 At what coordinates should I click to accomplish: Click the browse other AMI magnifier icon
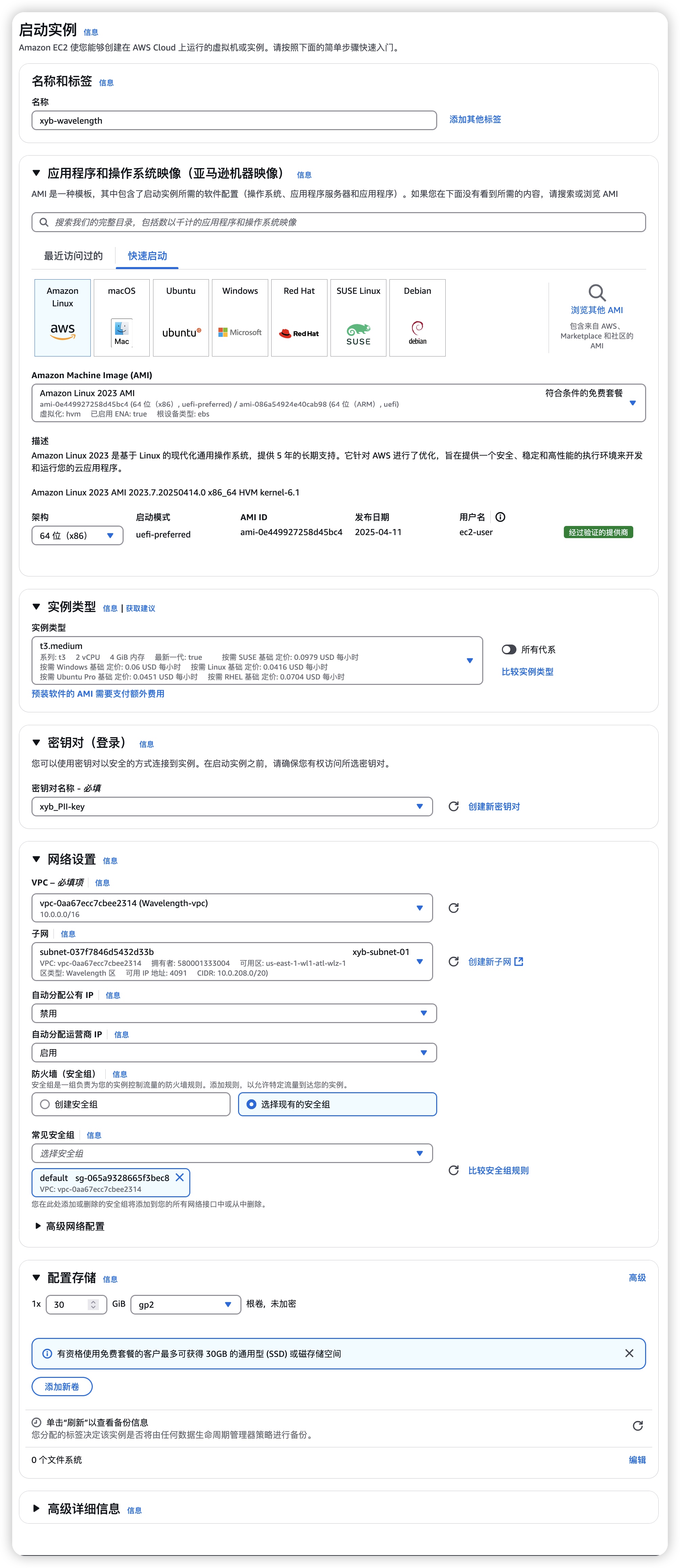597,293
